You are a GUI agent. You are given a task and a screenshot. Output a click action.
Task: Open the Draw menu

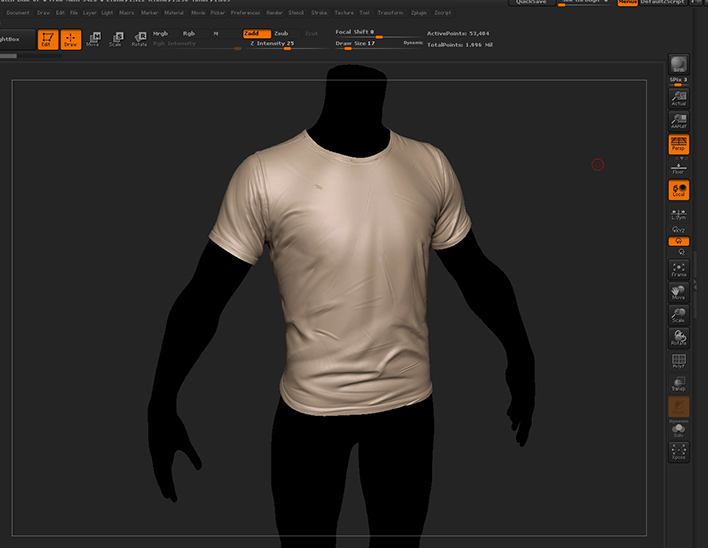[43, 13]
